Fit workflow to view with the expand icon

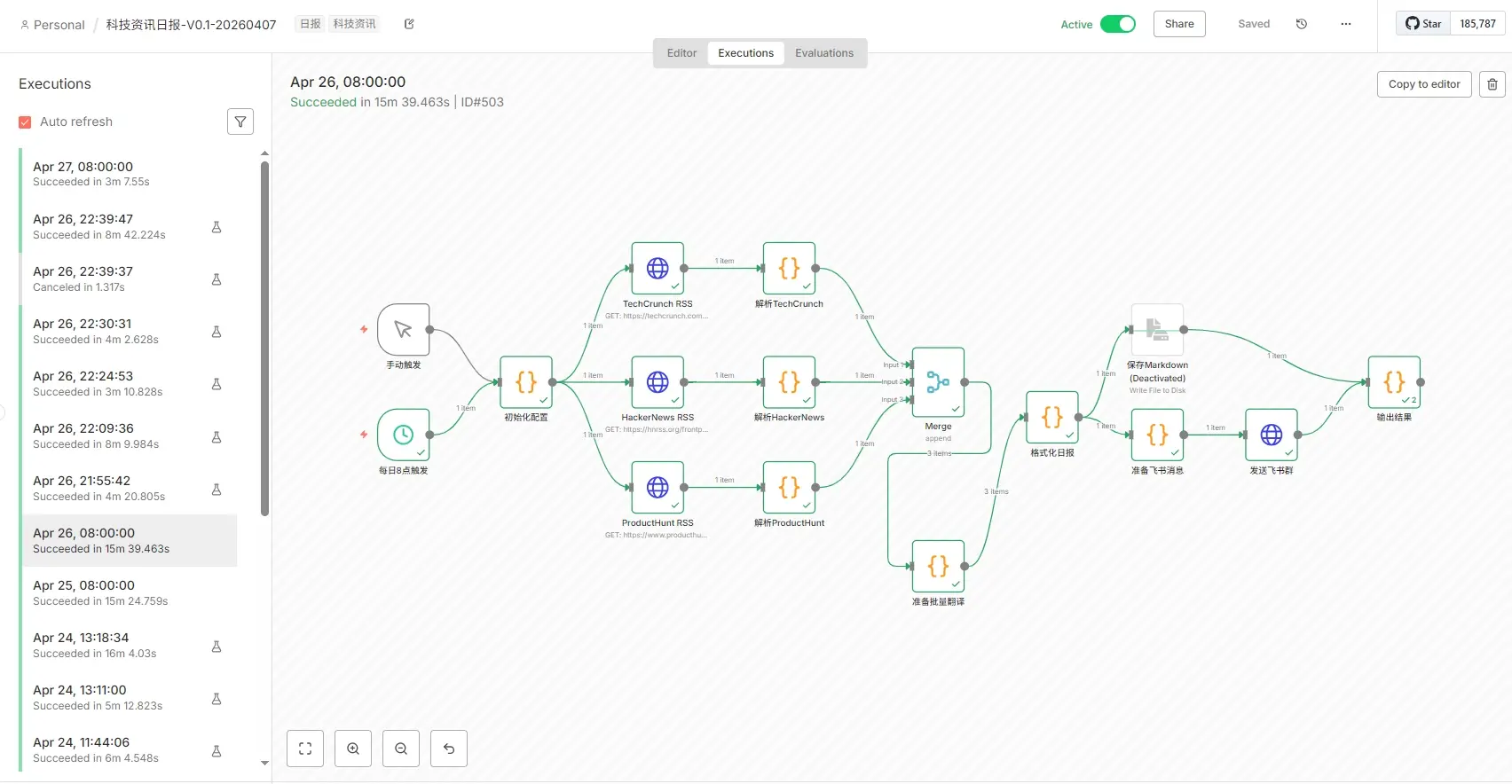click(x=305, y=749)
